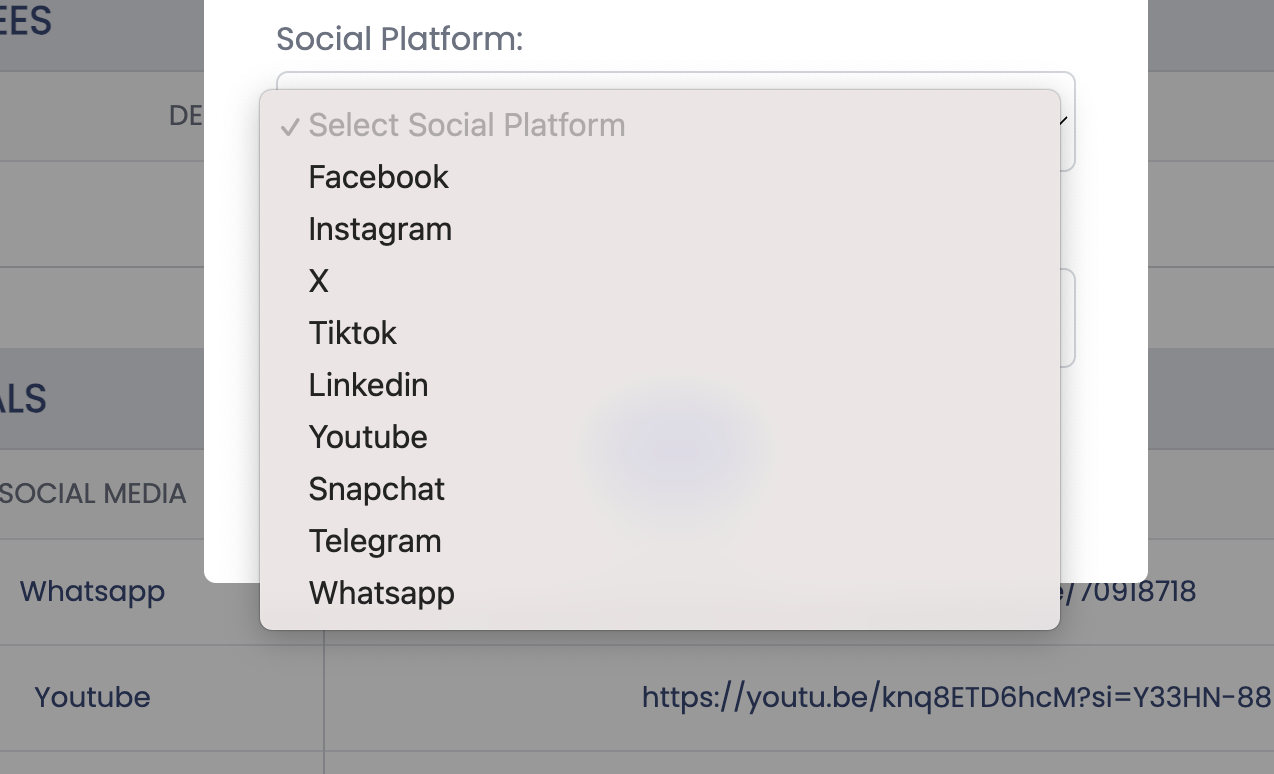Click the input field edge below platform select

(x=1070, y=318)
